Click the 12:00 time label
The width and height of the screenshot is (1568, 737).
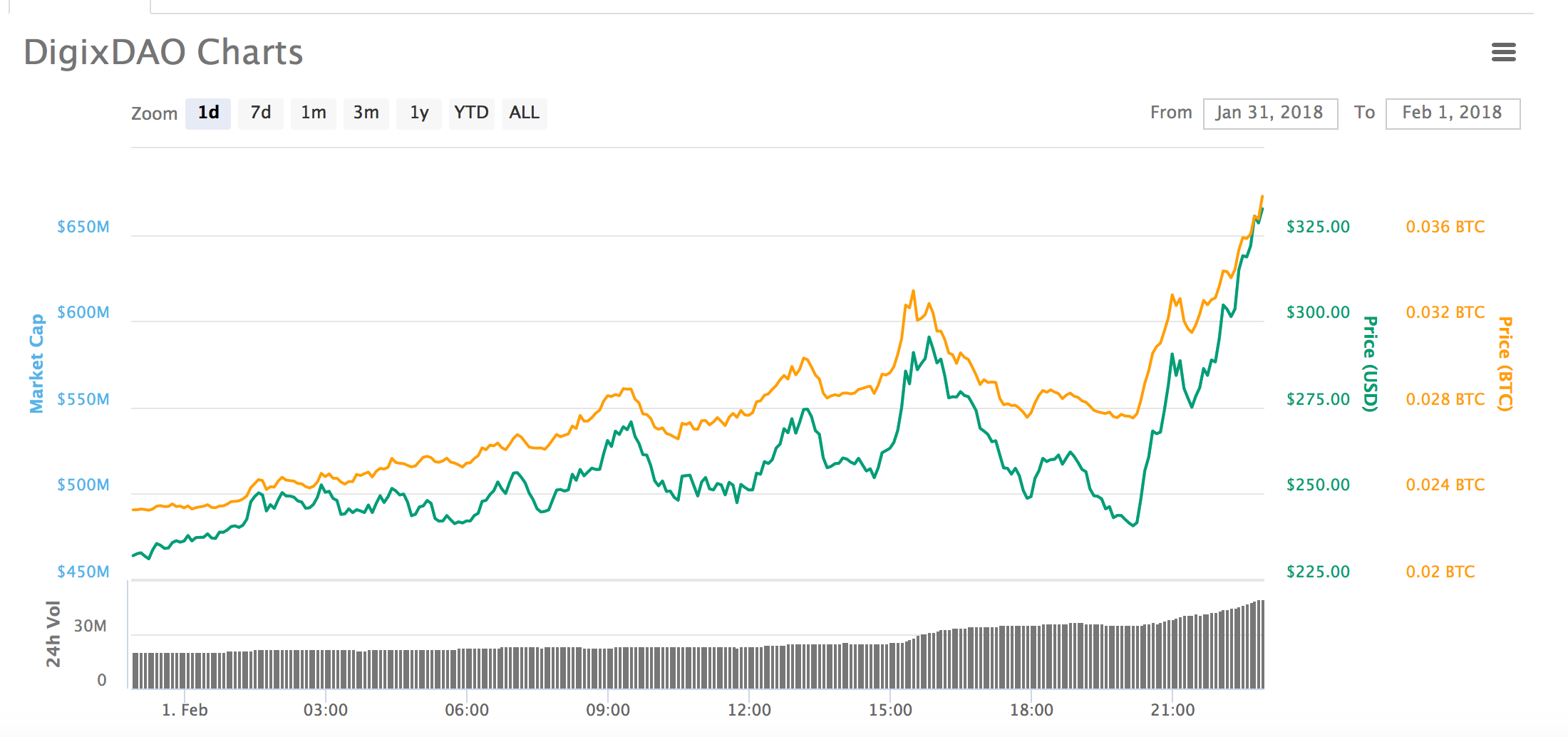click(749, 710)
